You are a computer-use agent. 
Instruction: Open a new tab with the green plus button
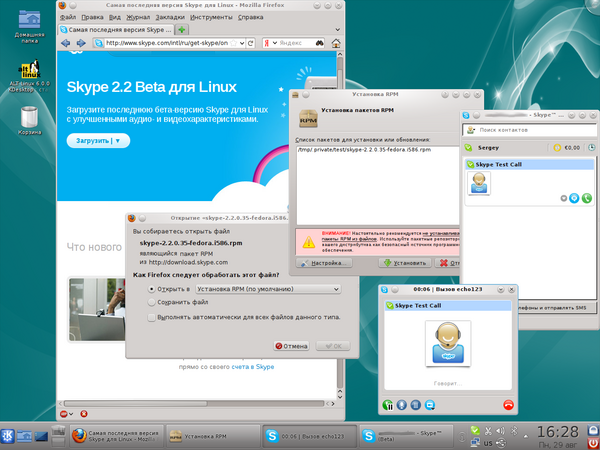tap(182, 29)
